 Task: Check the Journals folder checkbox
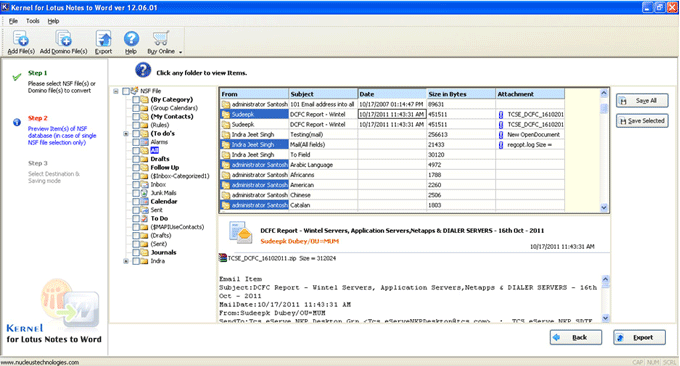[136, 252]
